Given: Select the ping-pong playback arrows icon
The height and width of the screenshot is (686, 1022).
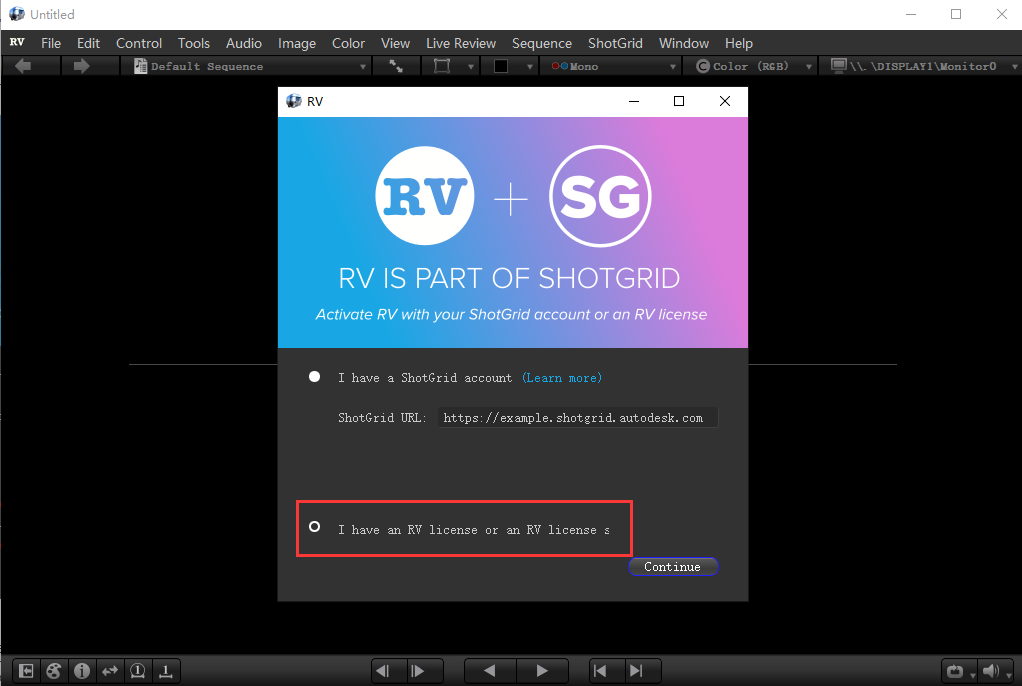Looking at the screenshot, I should [x=110, y=670].
